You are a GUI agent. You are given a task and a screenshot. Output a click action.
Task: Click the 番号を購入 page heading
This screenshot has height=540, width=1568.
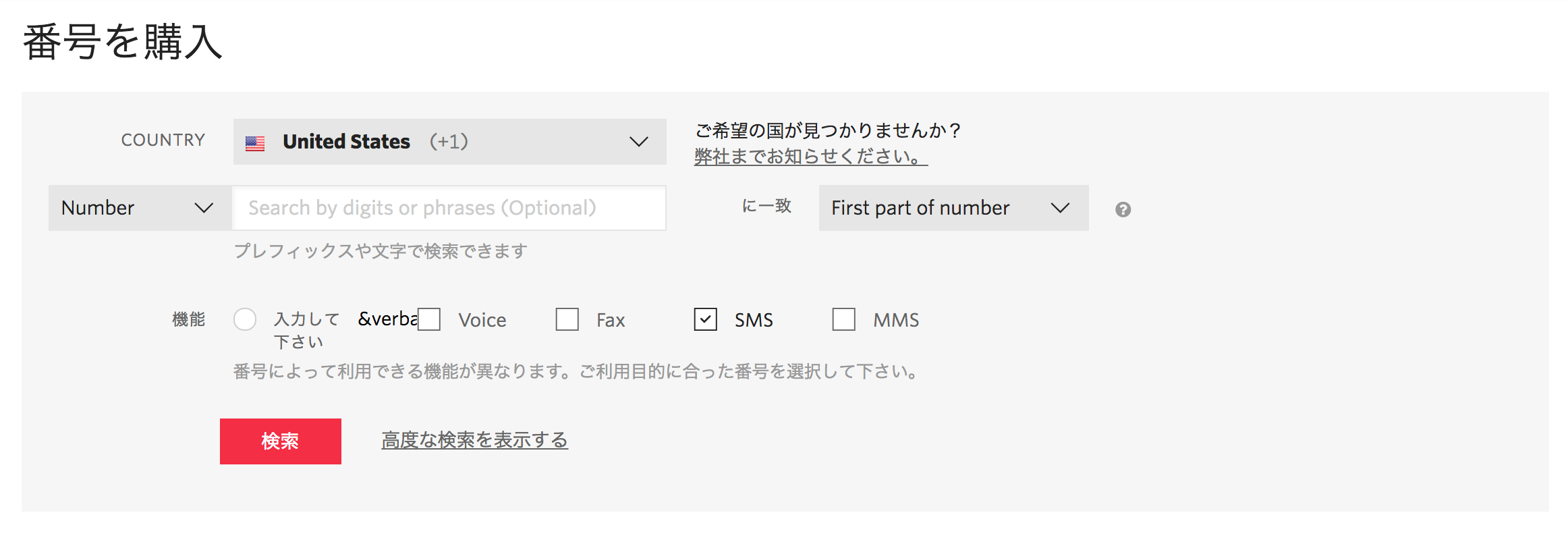coord(123,42)
